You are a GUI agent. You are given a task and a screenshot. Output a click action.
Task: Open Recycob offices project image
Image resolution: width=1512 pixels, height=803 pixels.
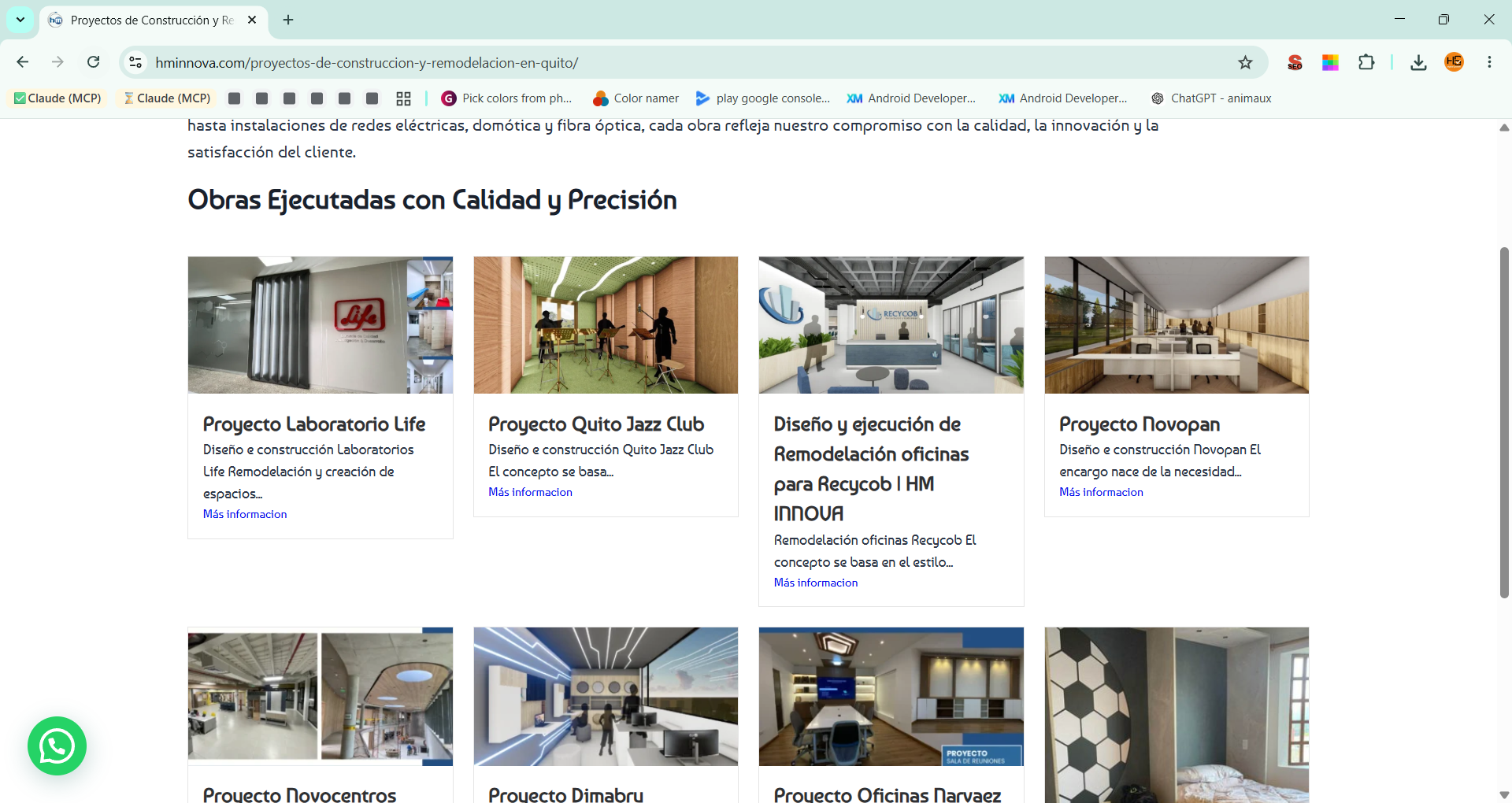(x=891, y=325)
